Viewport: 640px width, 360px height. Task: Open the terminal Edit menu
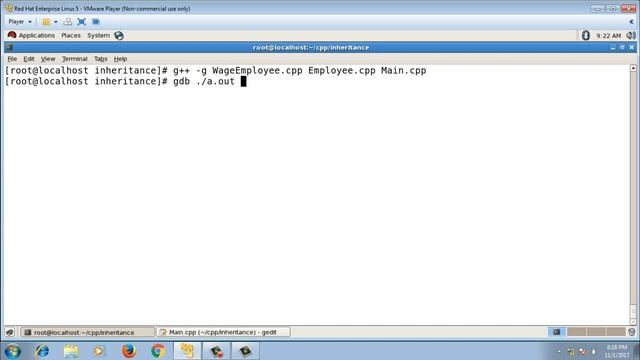[x=29, y=59]
